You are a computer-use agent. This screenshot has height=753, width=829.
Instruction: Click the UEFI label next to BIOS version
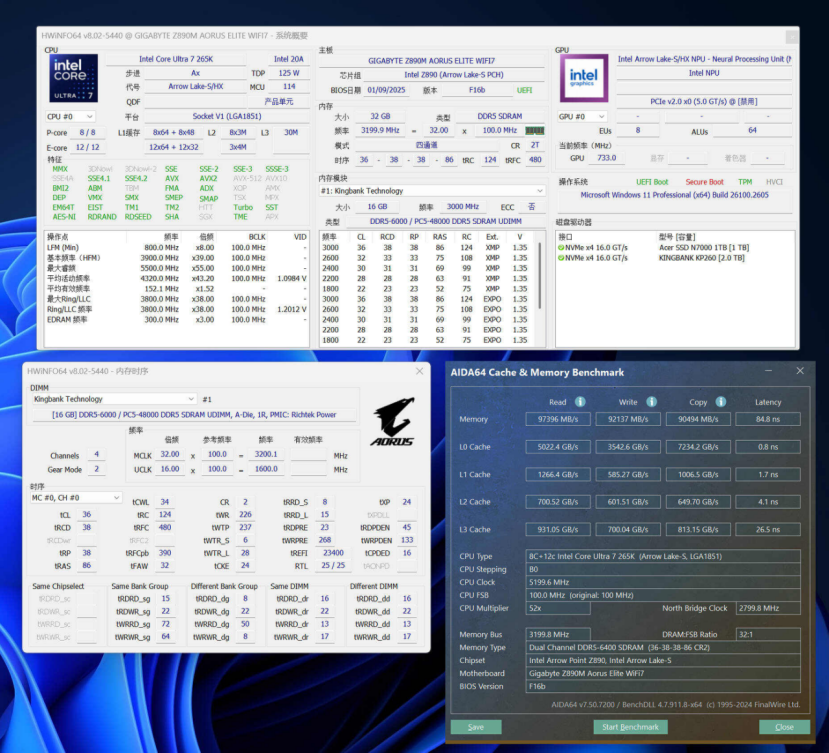524,90
